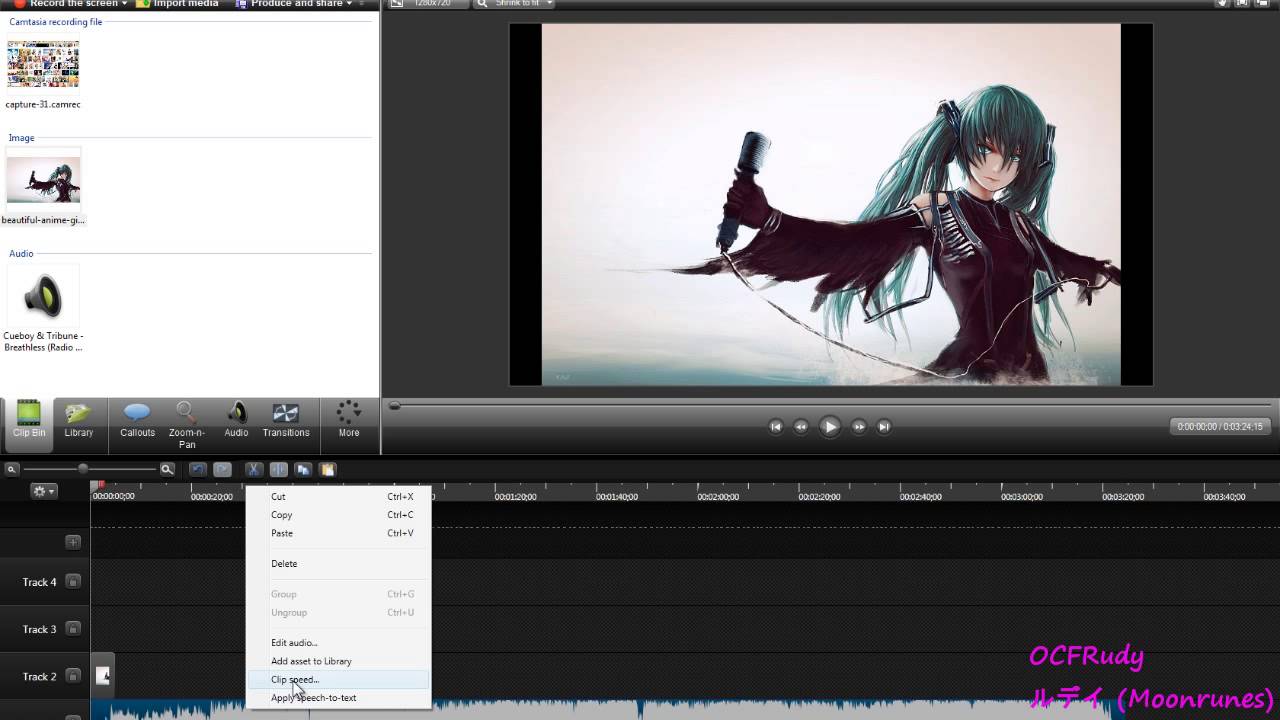The width and height of the screenshot is (1280, 720).
Task: Open the Library tab
Action: coord(78,420)
